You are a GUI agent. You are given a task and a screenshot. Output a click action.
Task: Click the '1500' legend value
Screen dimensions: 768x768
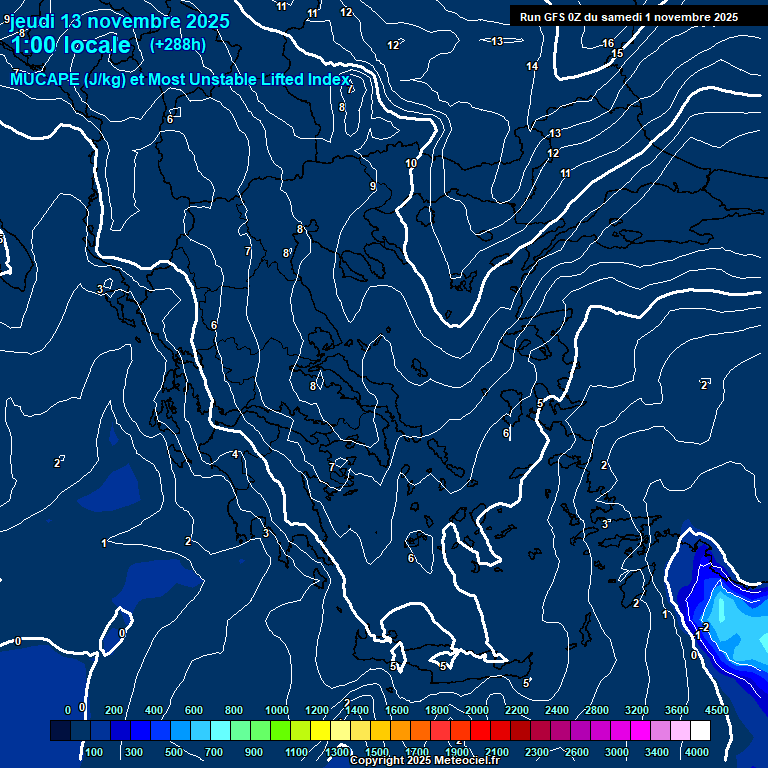[x=377, y=752]
